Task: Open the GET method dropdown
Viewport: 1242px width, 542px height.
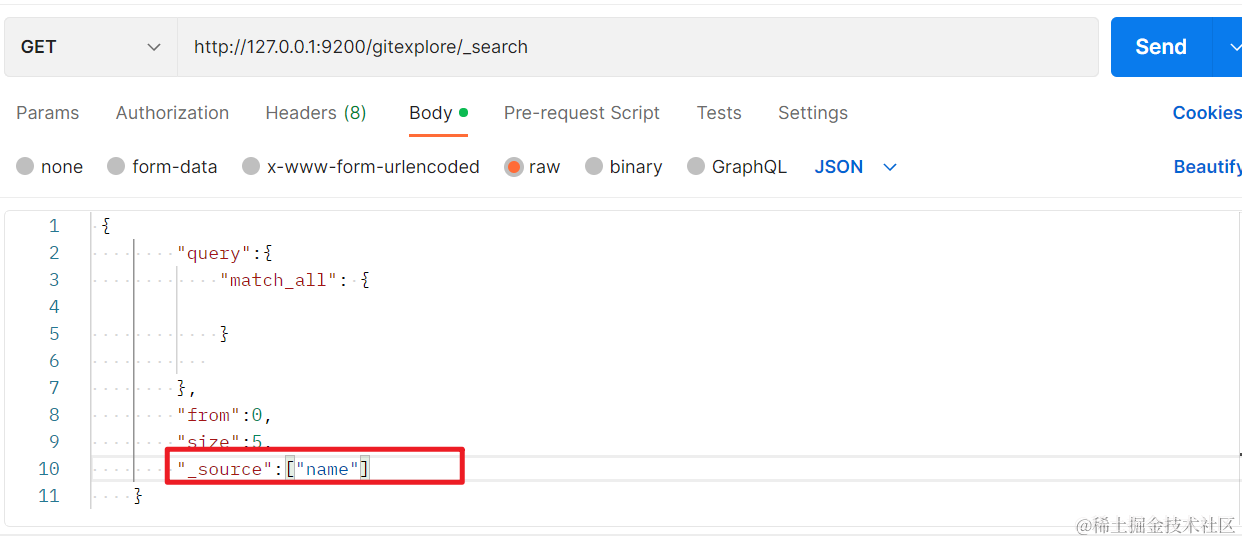Action: [91, 47]
